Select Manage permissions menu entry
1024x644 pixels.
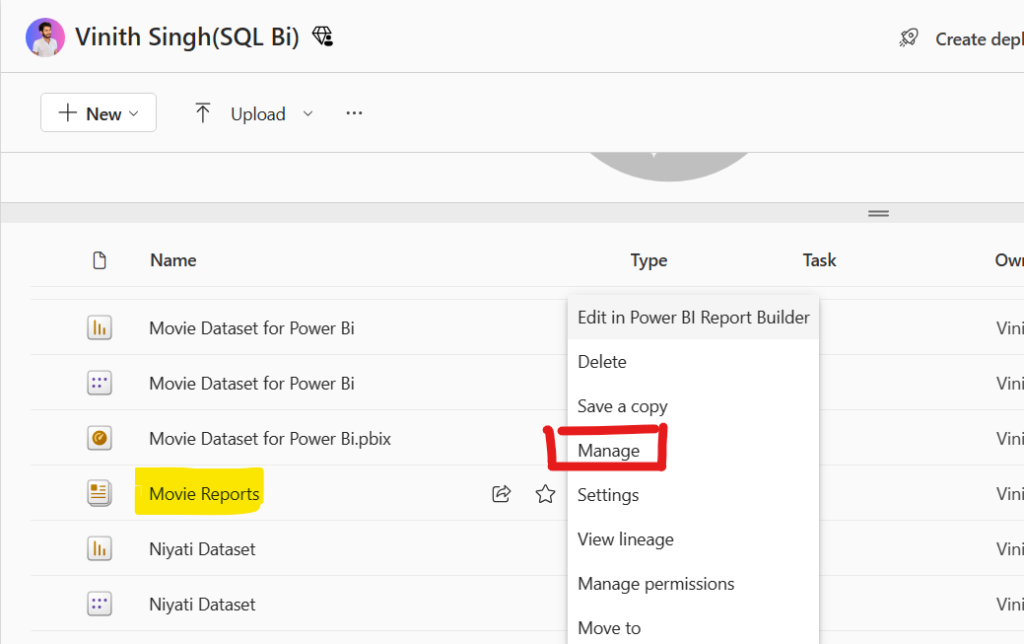(x=694, y=584)
